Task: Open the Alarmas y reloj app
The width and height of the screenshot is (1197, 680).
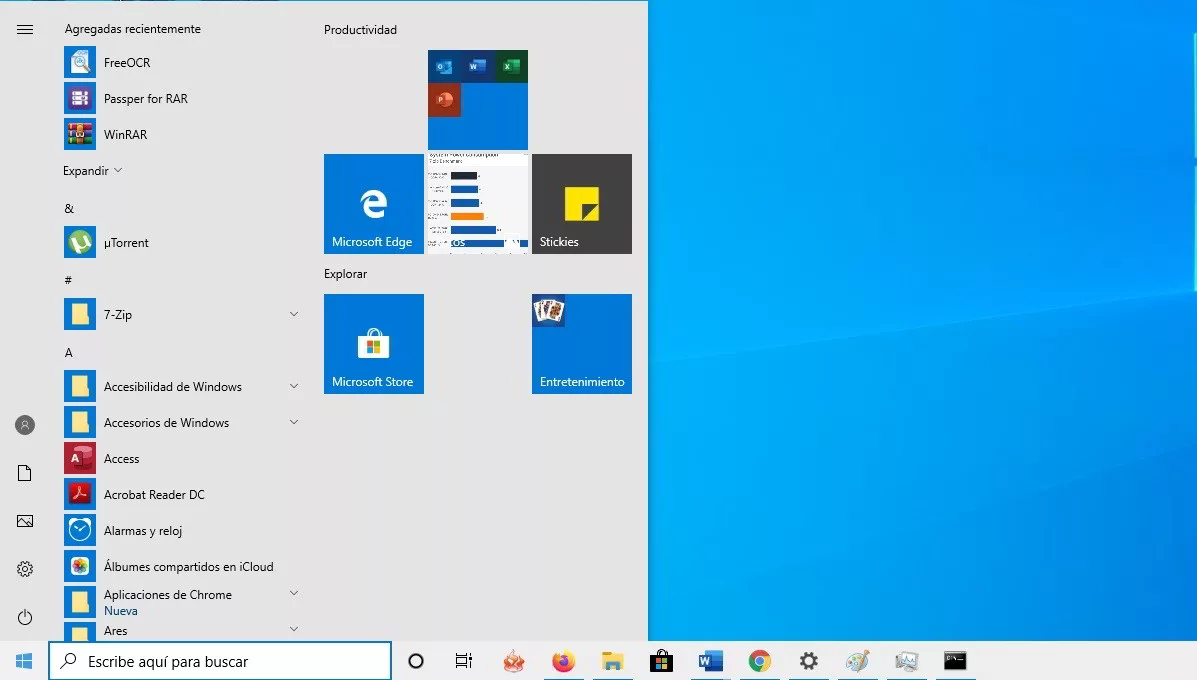Action: click(x=79, y=530)
